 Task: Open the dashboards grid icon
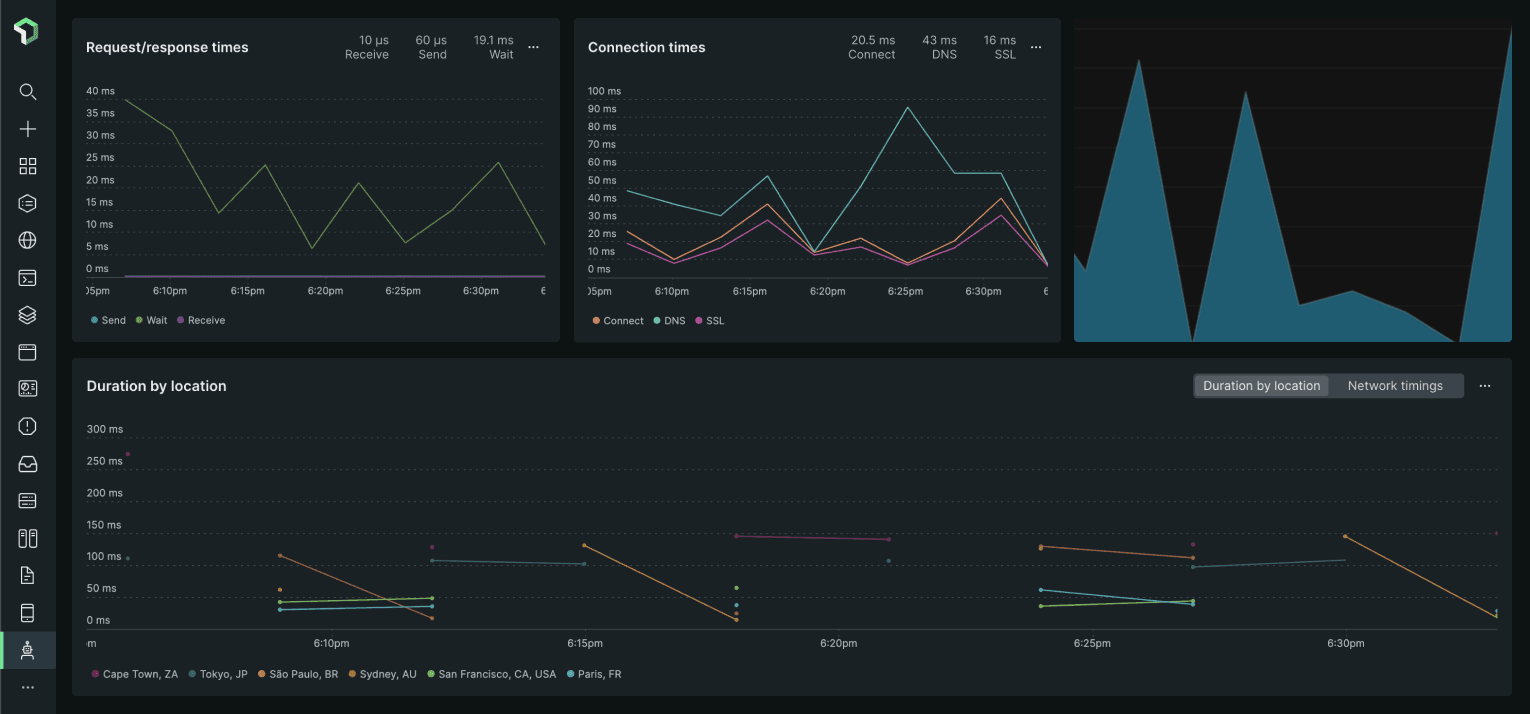pos(28,166)
